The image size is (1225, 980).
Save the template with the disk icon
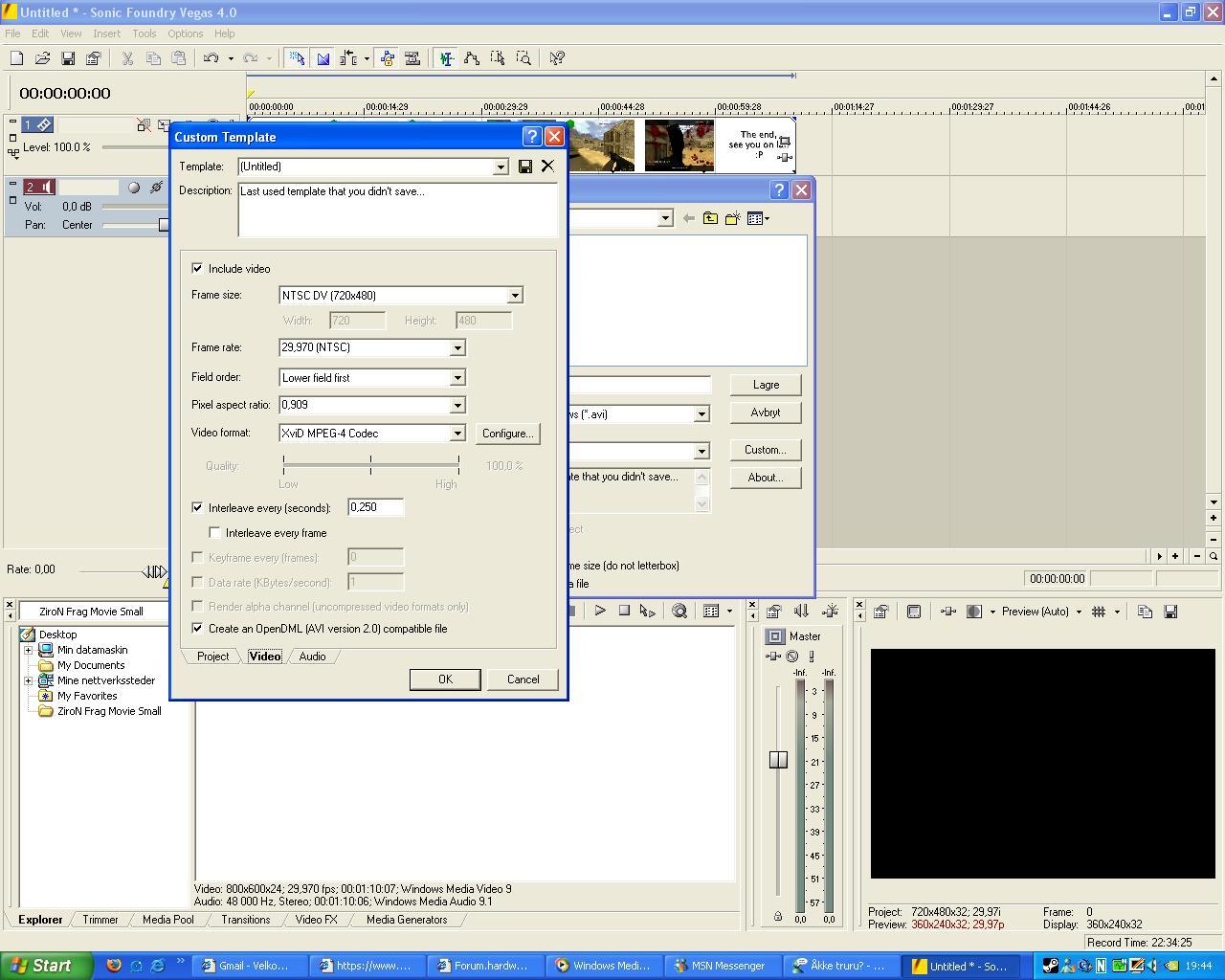click(525, 167)
